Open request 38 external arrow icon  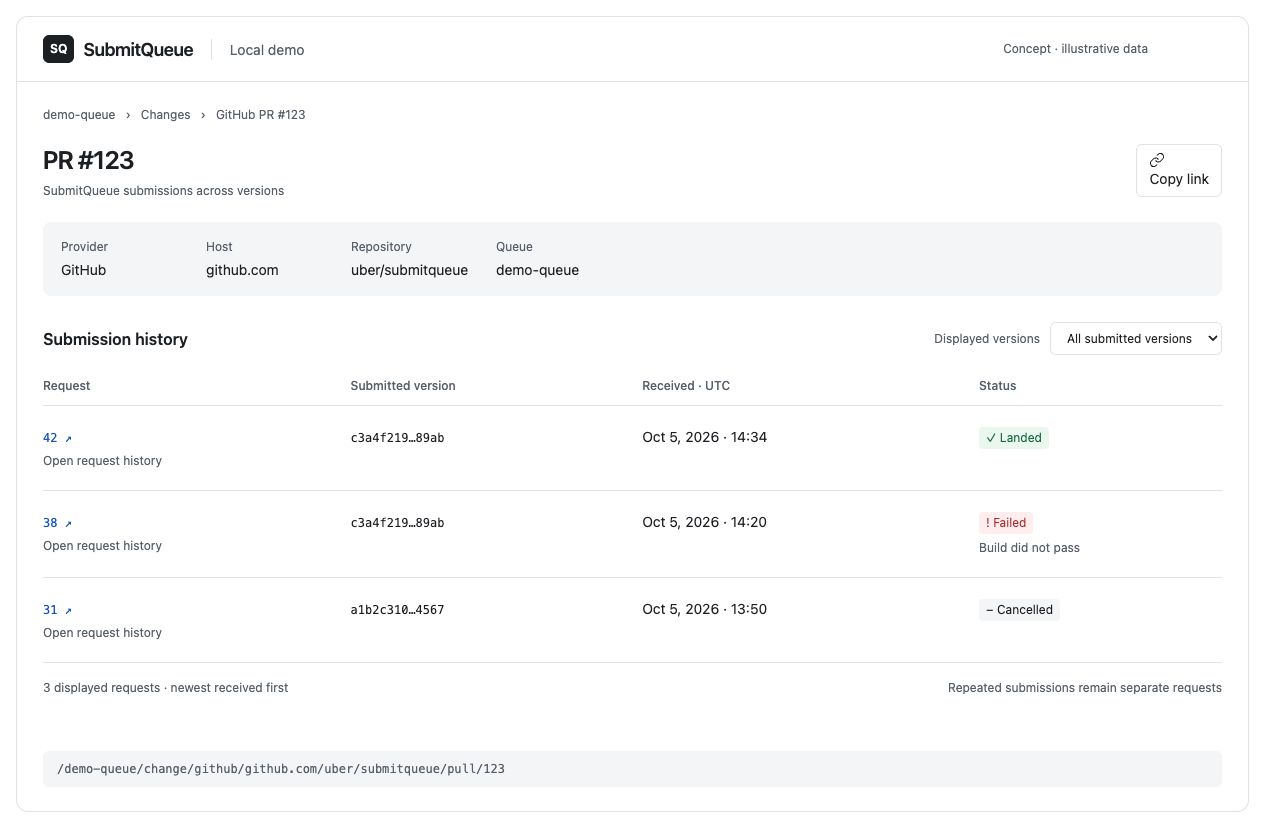pyautogui.click(x=68, y=523)
